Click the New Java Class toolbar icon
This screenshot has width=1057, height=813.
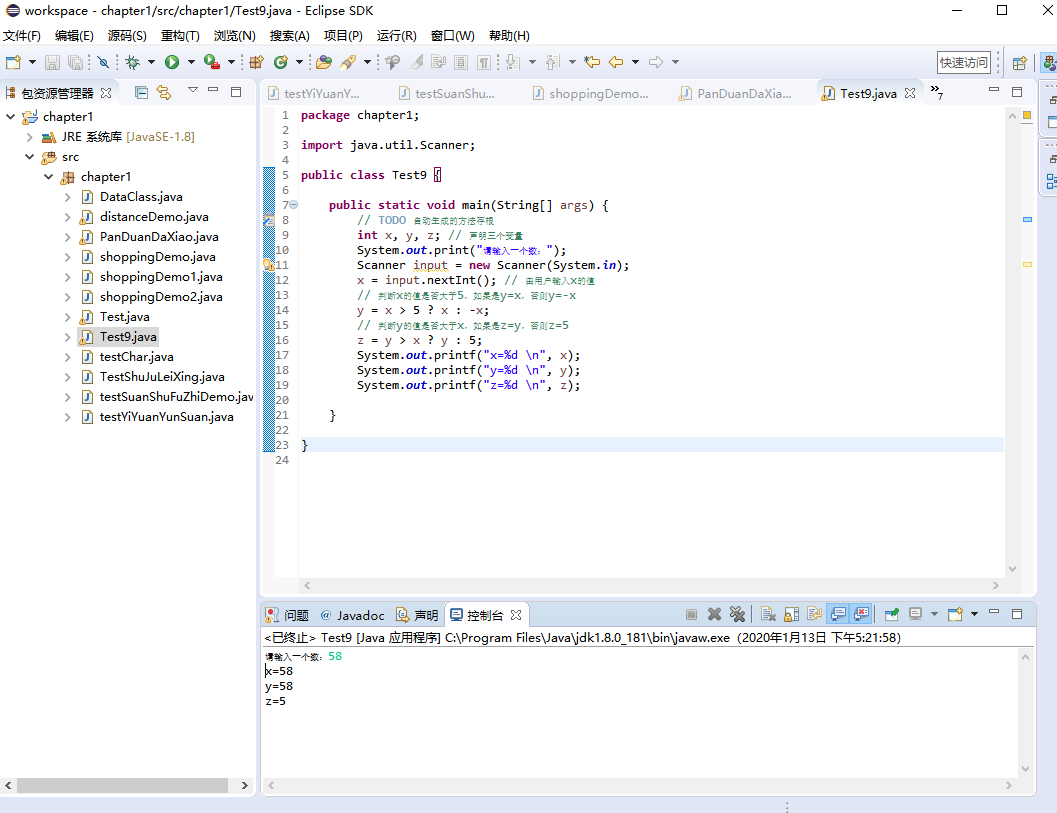pos(280,62)
